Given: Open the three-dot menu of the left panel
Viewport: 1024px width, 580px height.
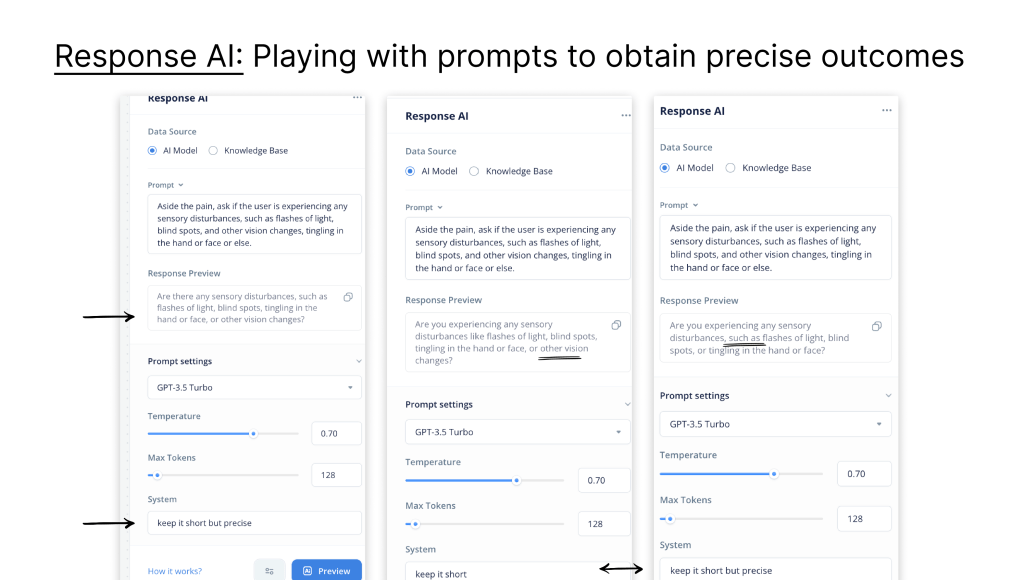Looking at the screenshot, I should (357, 98).
